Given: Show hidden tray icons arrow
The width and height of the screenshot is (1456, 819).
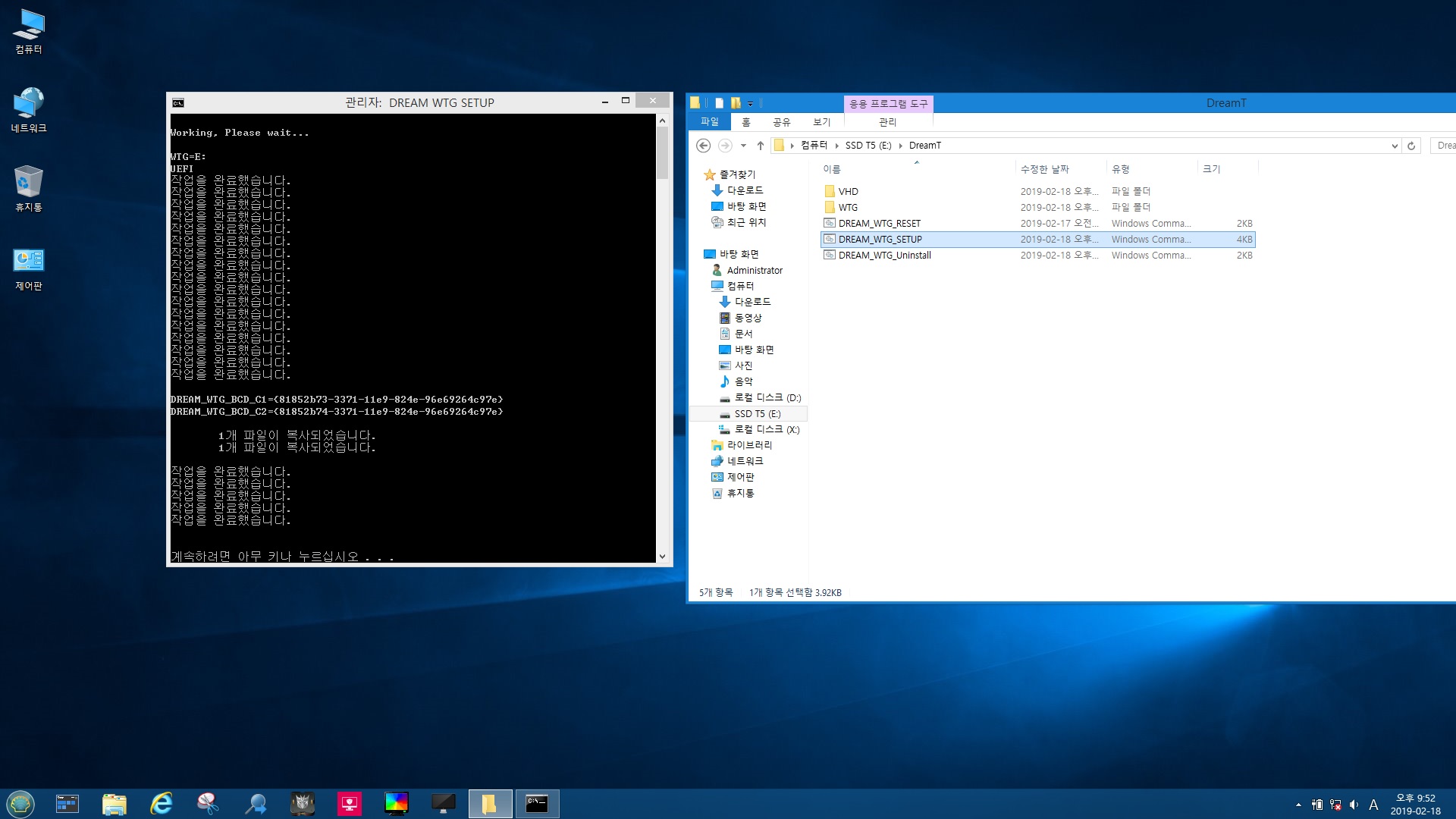Looking at the screenshot, I should pyautogui.click(x=1298, y=805).
